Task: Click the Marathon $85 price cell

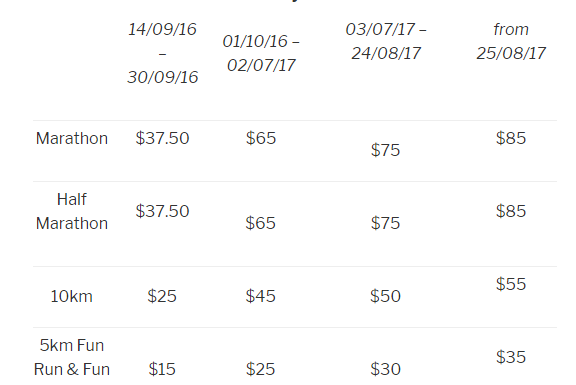Action: 511,138
